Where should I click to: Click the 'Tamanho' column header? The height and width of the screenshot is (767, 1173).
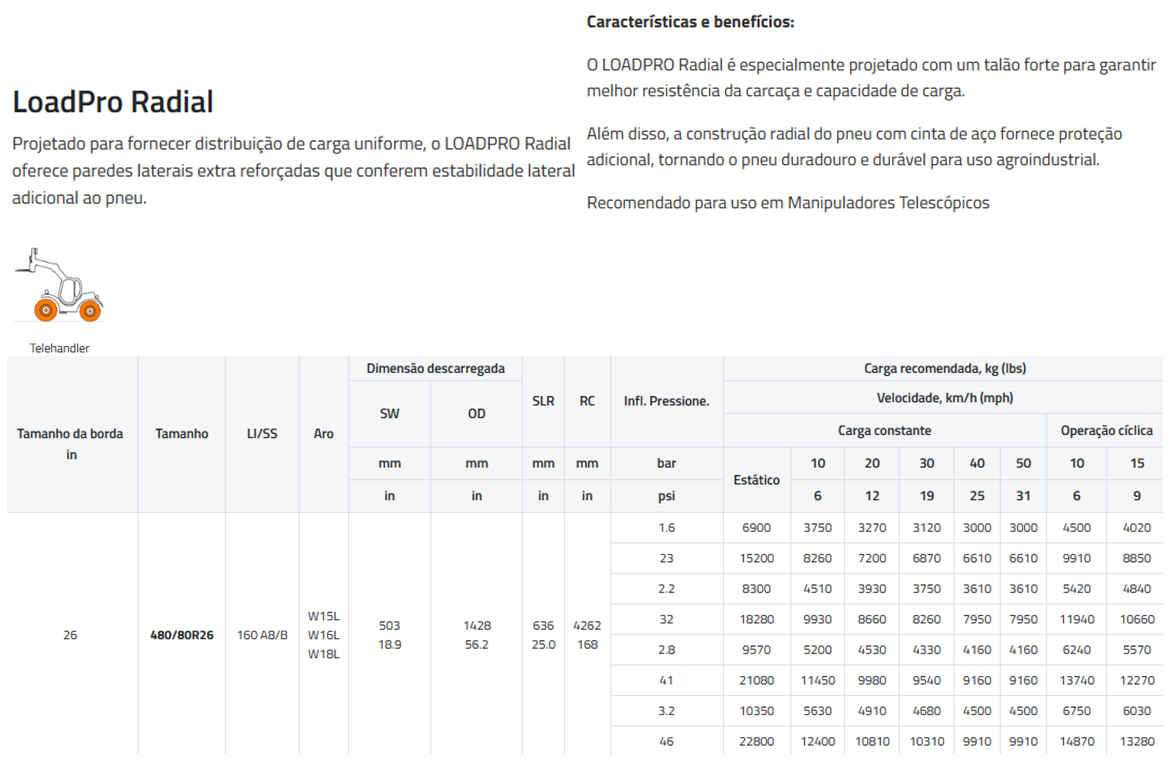click(182, 433)
